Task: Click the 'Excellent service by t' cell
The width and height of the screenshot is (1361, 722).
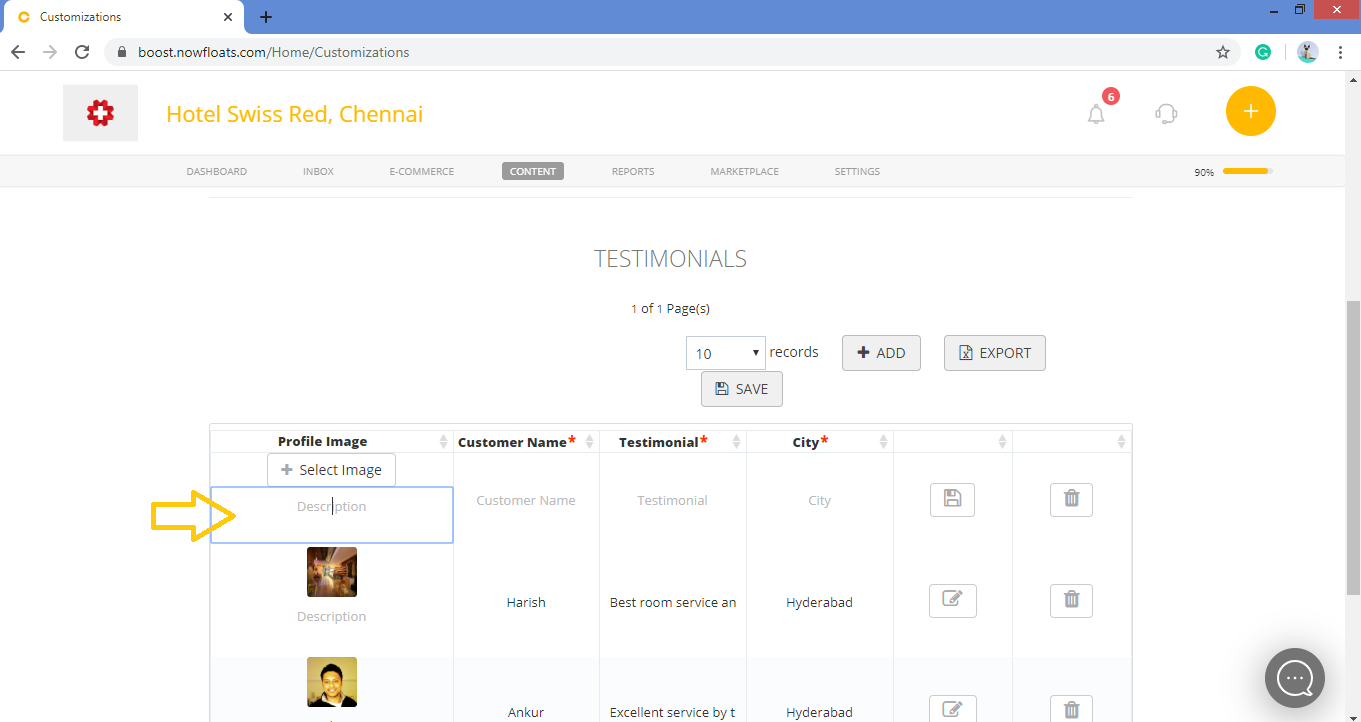Action: point(673,712)
